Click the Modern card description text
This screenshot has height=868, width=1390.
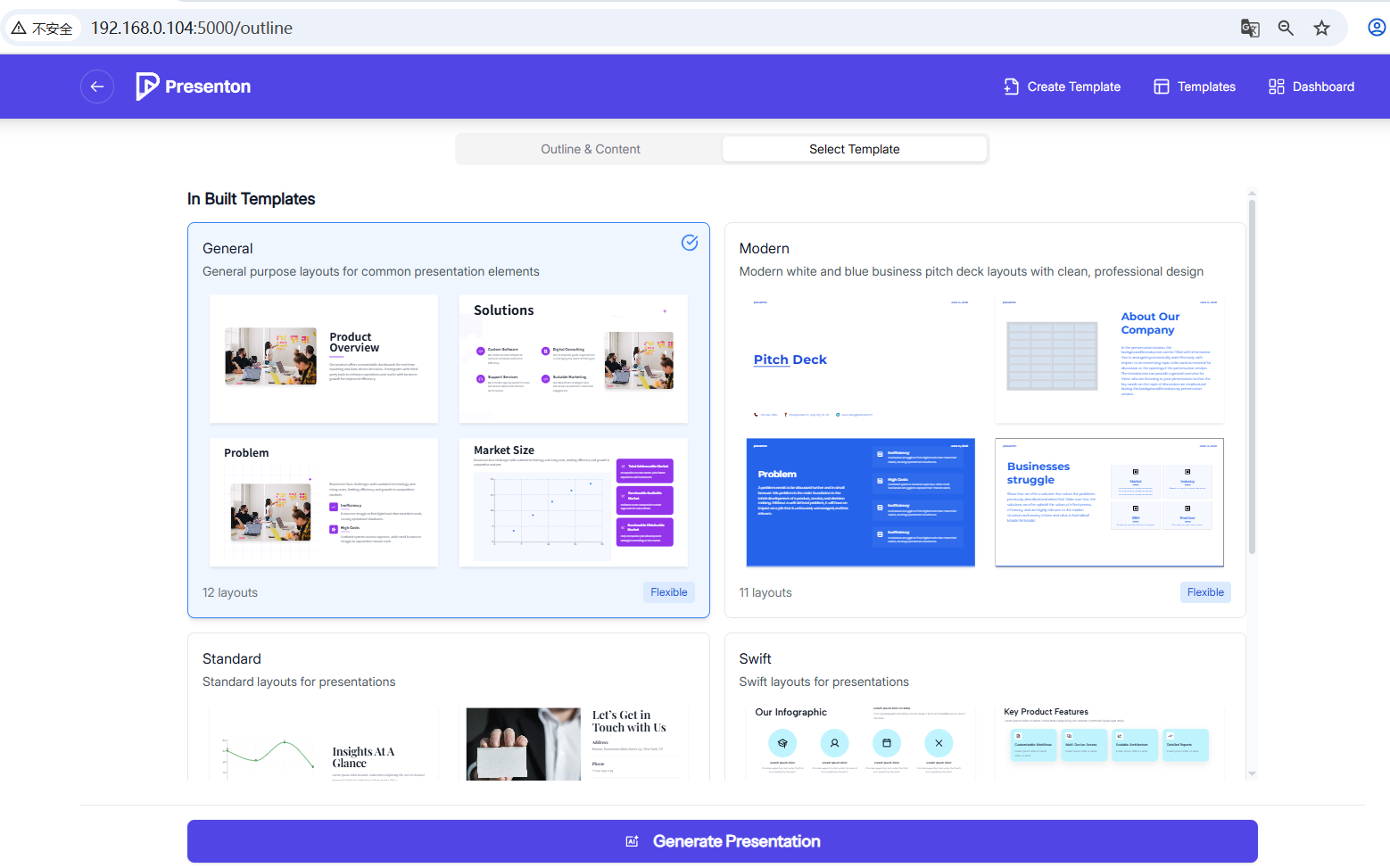[972, 271]
